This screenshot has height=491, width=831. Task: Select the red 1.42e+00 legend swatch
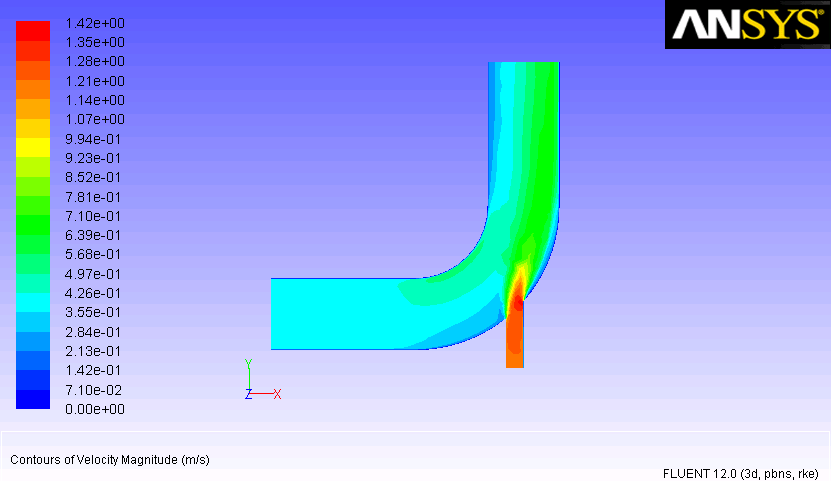click(x=33, y=31)
